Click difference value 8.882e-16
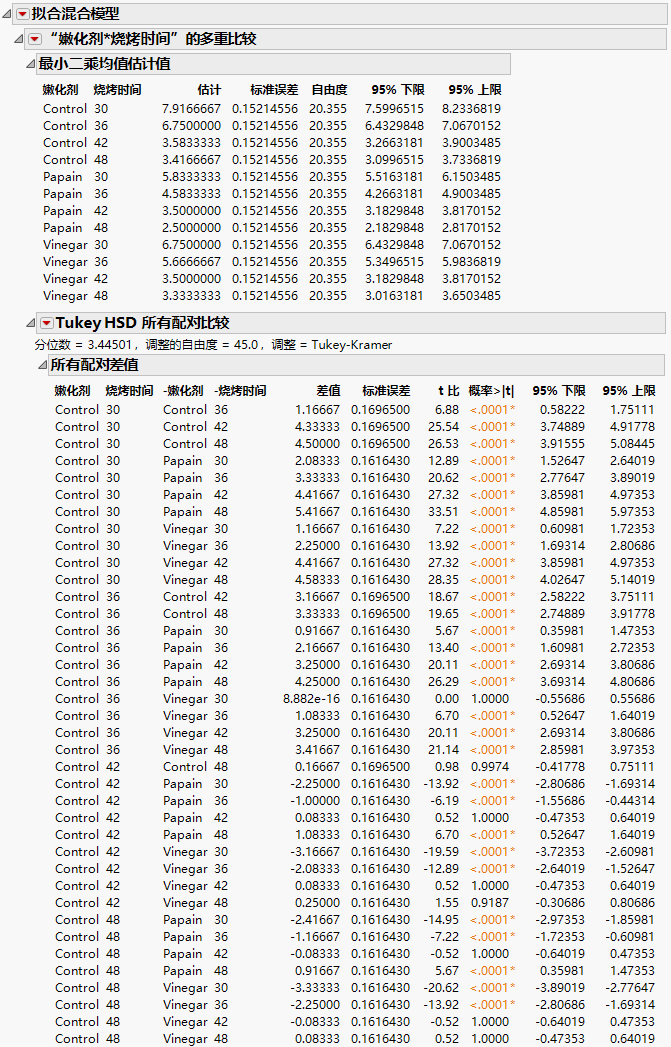Screen dimensions: 671x1047 (x=311, y=699)
